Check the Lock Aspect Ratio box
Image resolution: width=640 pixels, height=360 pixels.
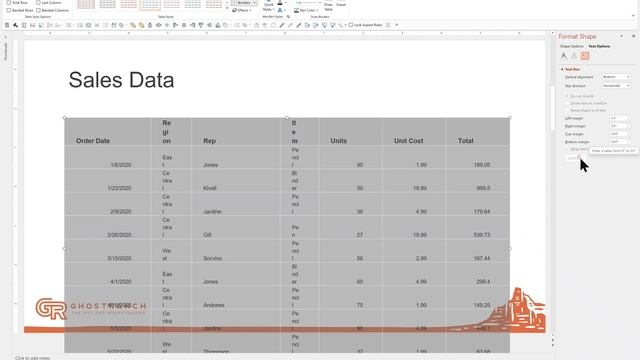pos(351,25)
